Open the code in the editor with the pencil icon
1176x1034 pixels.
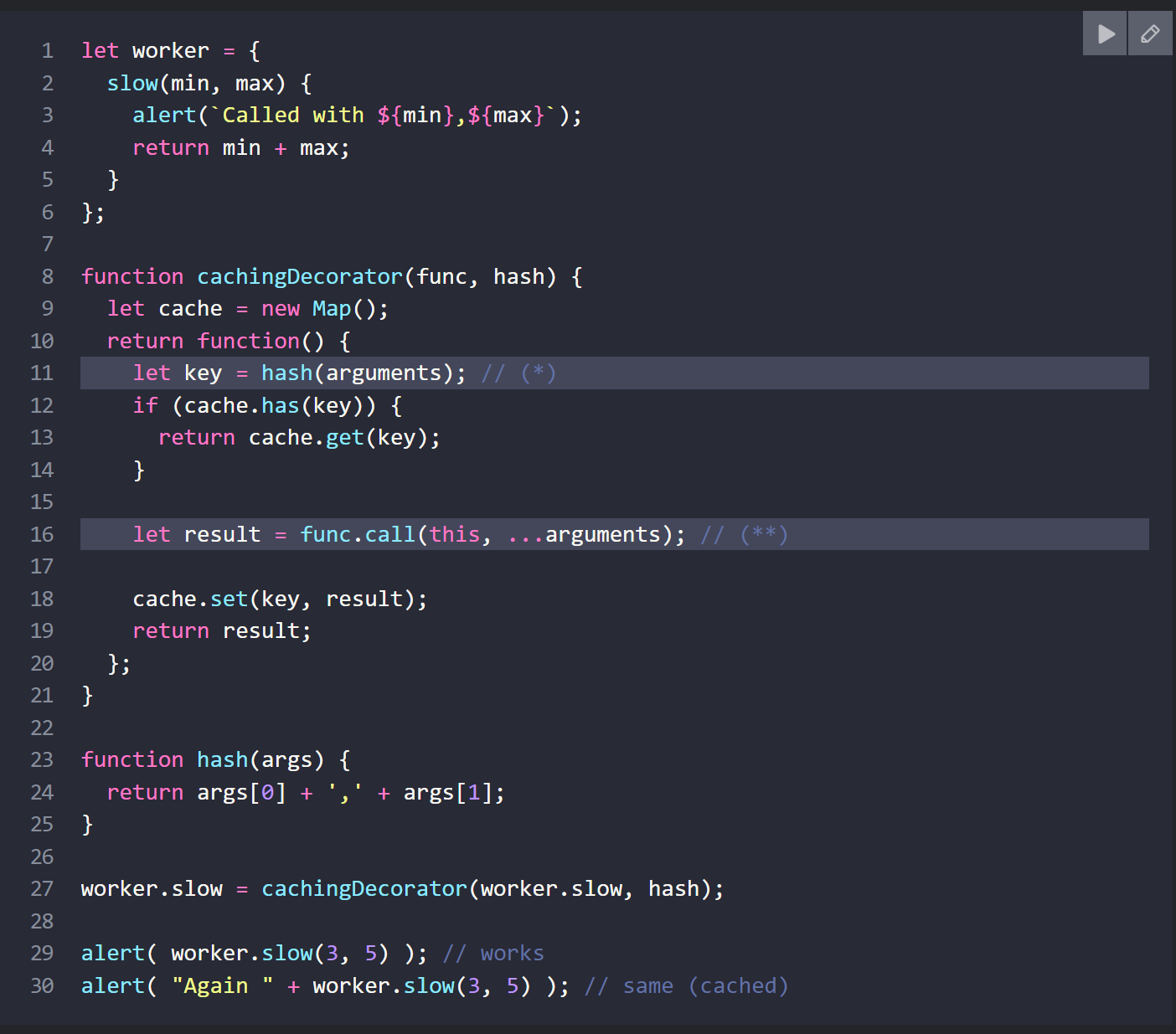pyautogui.click(x=1150, y=33)
